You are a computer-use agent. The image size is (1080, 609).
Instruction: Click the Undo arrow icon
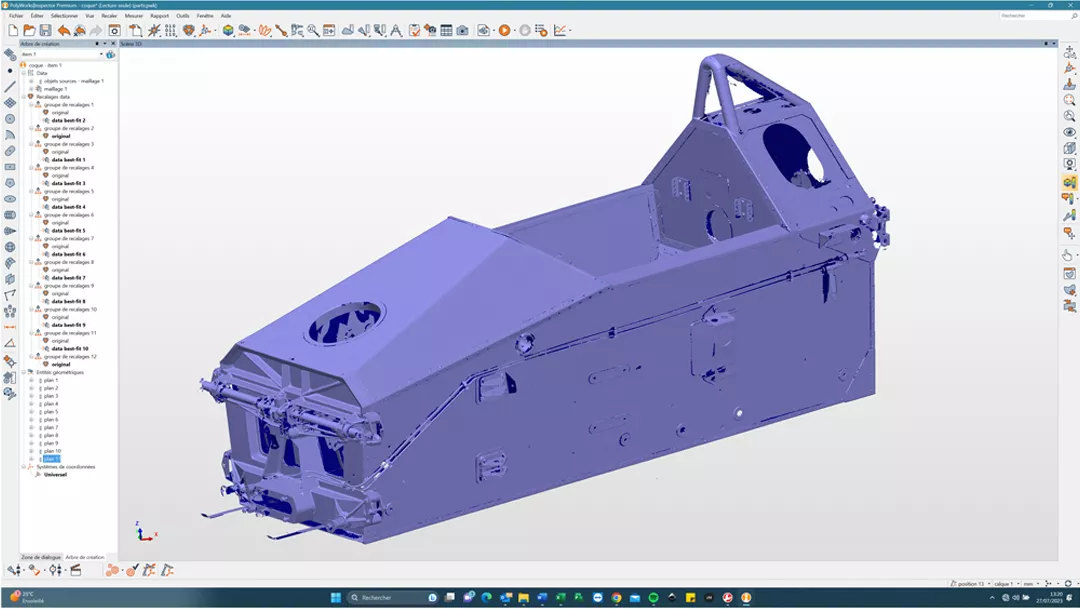tap(64, 31)
